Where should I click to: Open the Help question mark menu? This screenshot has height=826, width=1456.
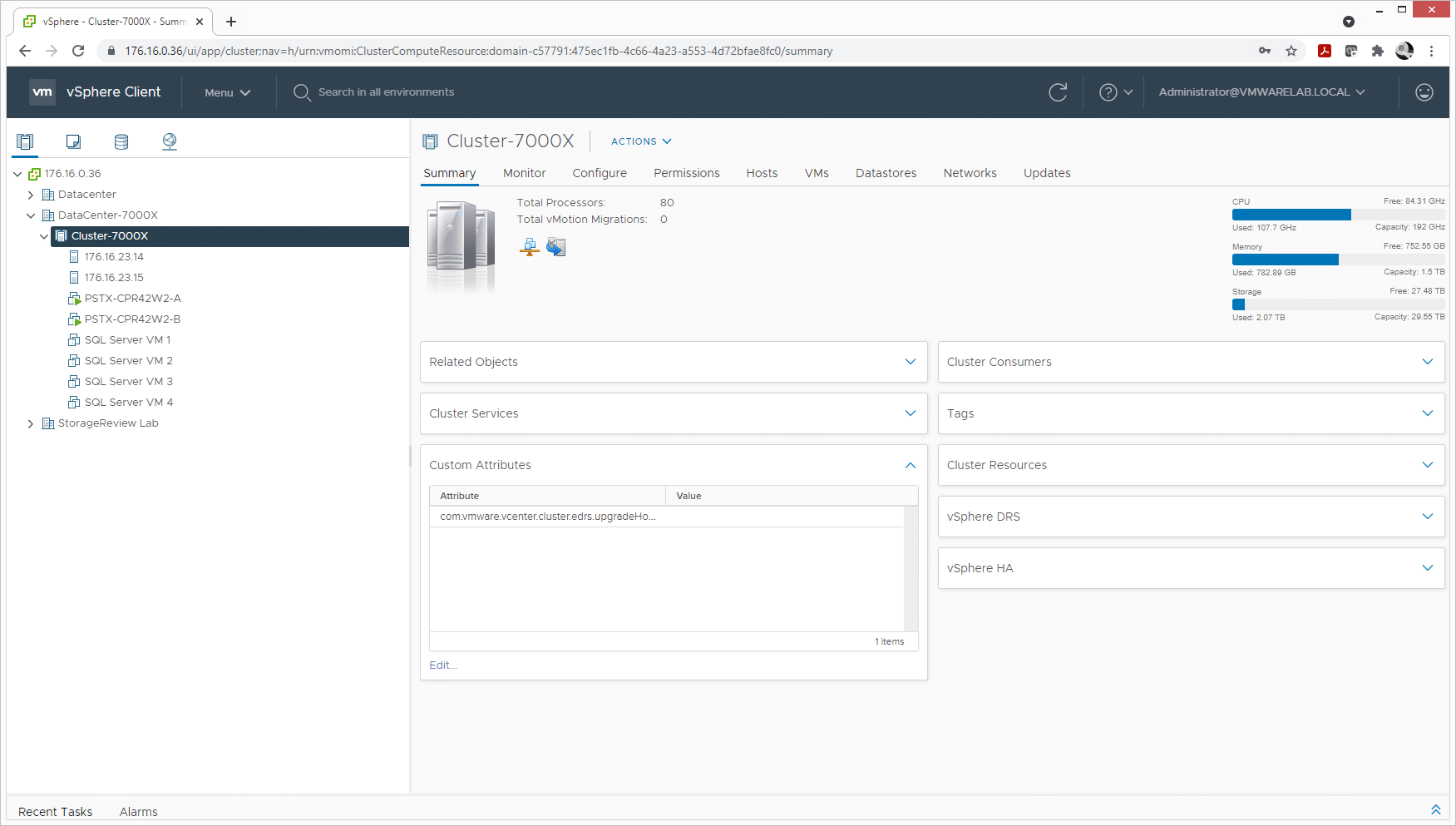click(1116, 92)
